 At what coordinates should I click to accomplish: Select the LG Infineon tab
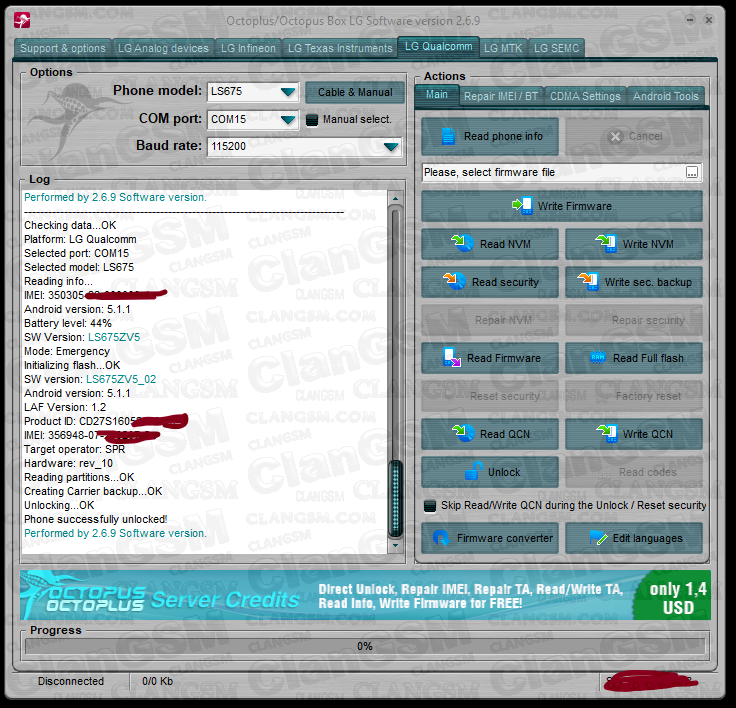[248, 48]
